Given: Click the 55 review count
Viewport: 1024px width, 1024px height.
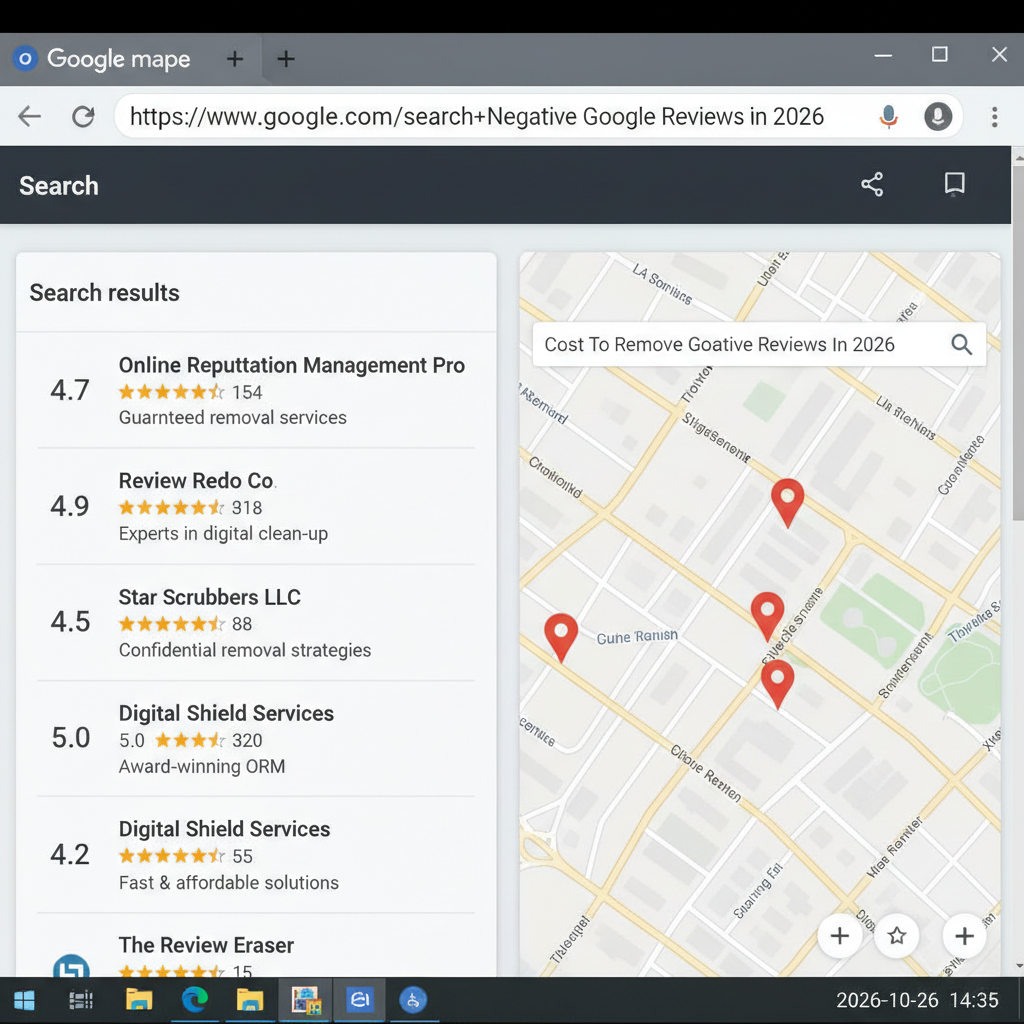Looking at the screenshot, I should (242, 856).
